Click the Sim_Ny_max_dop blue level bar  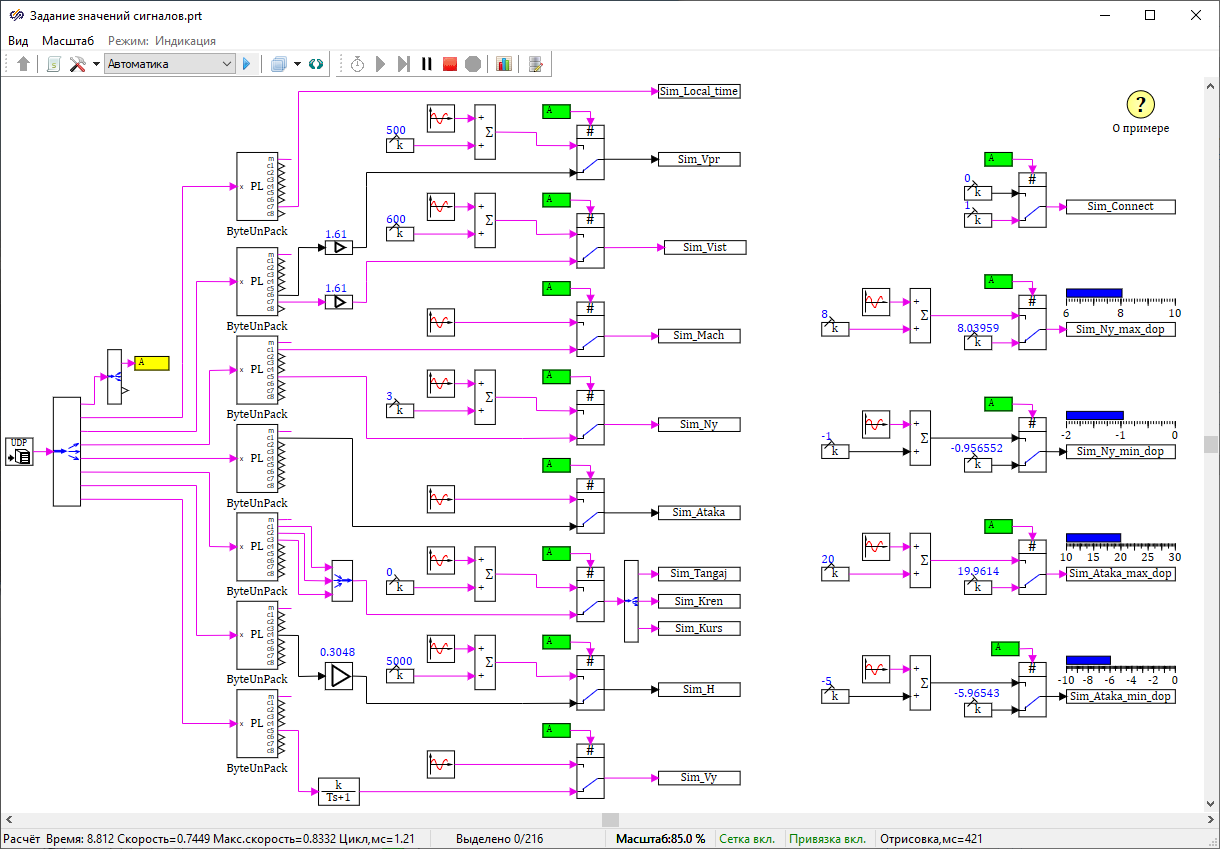tap(1094, 294)
